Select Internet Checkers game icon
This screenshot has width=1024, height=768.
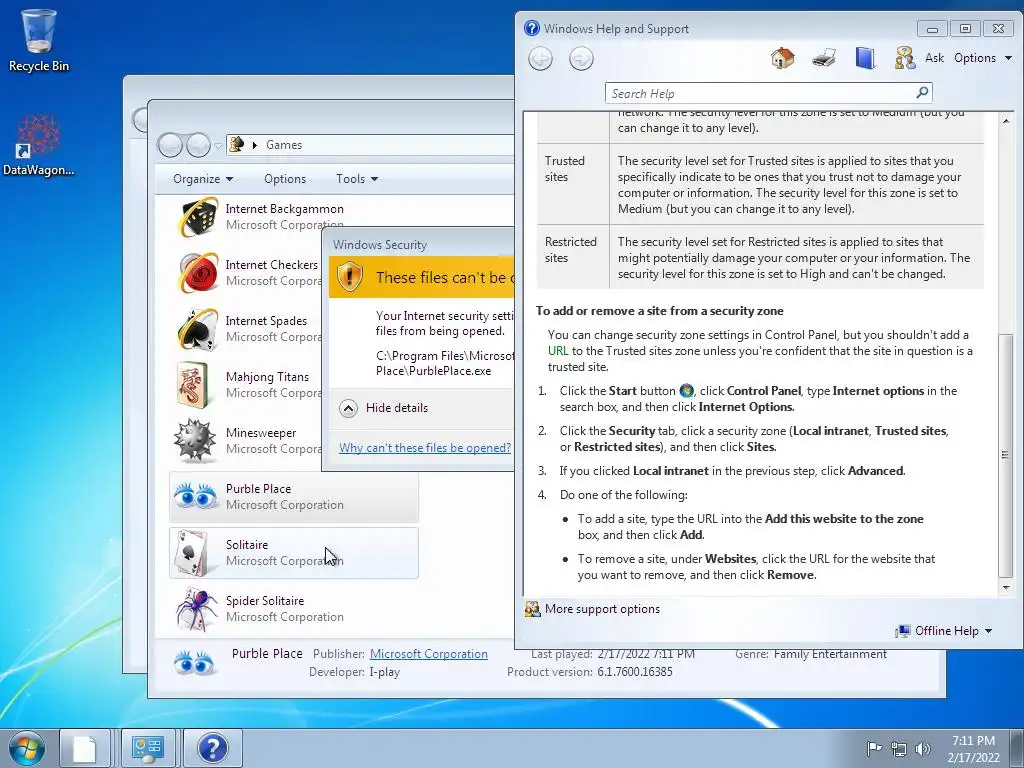tap(197, 272)
